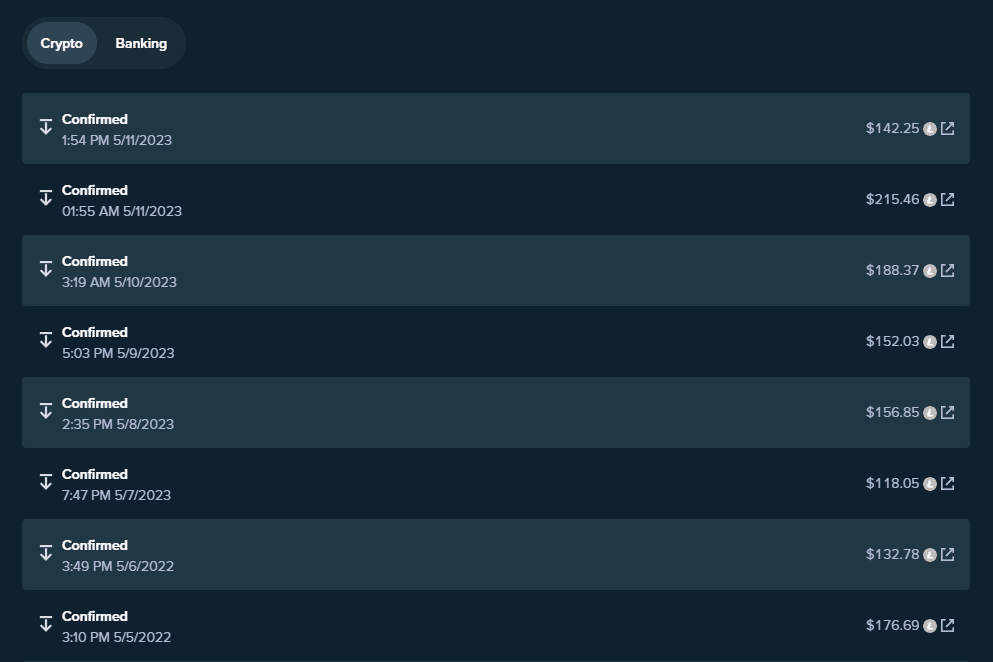Open external link for $215.46 transaction
Viewport: 993px width, 662px height.
point(947,199)
